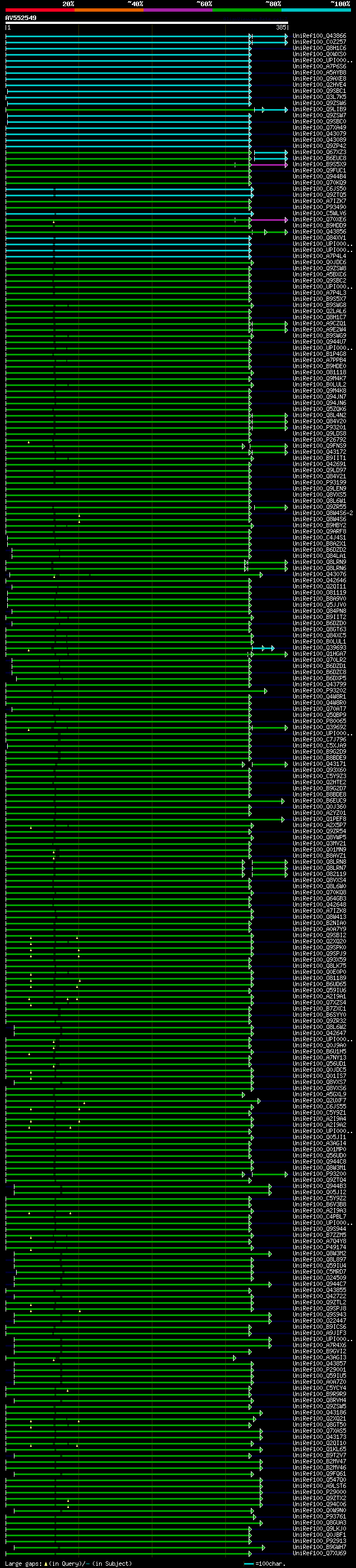Click the purple ~60% identity legend segment
The image size is (356, 1568).
[177, 11]
